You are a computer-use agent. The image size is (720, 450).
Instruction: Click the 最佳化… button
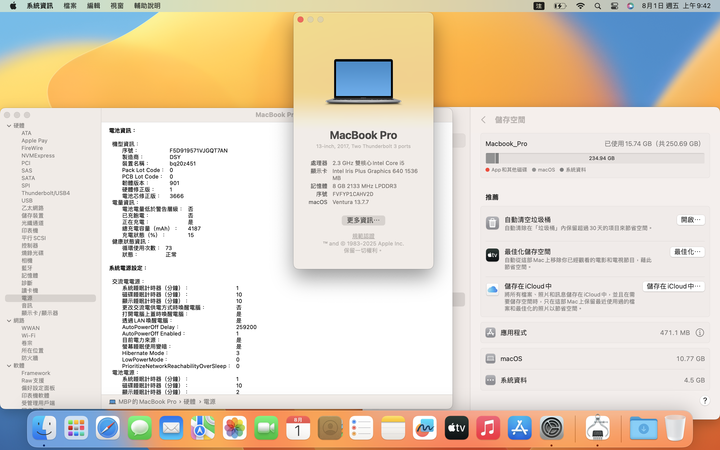687,252
